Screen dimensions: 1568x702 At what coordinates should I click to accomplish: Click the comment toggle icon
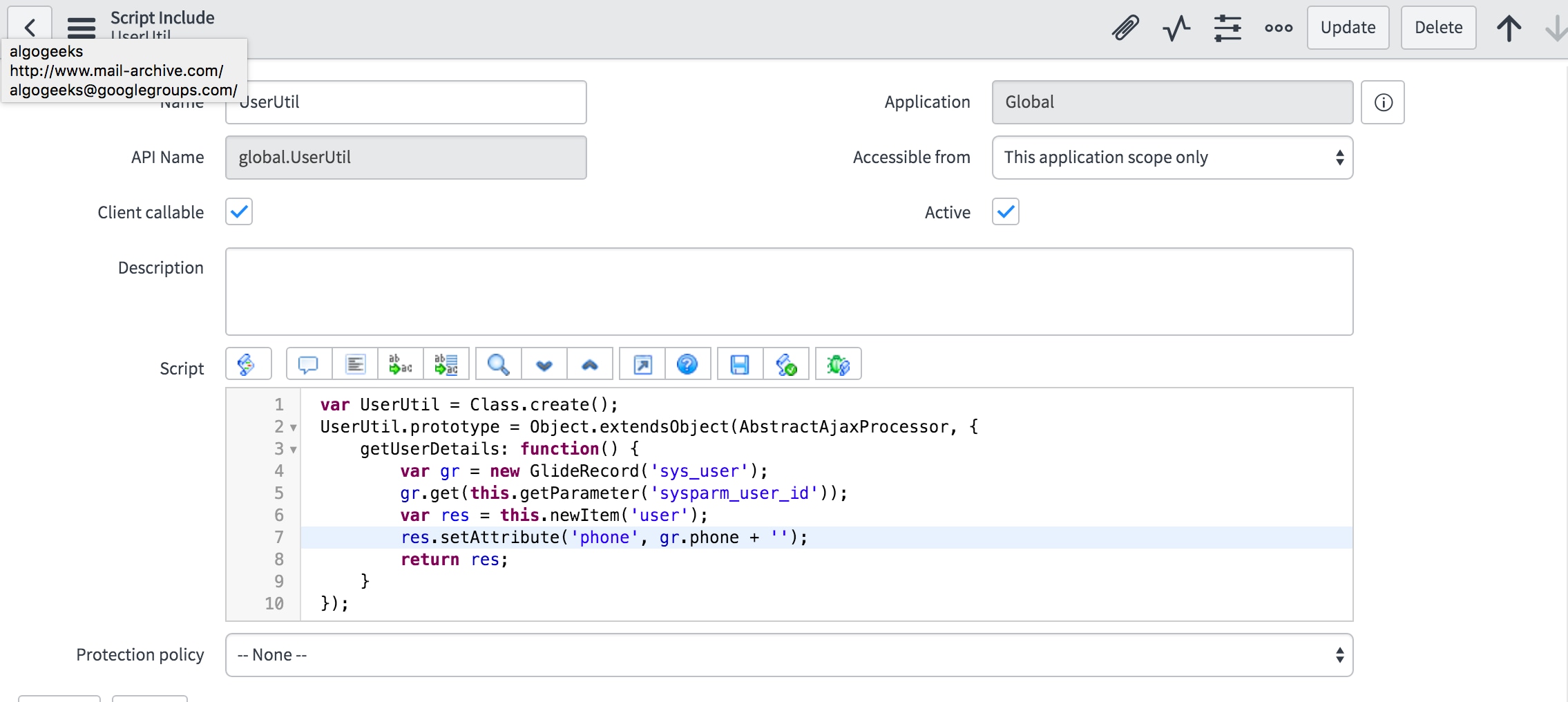pyautogui.click(x=309, y=364)
